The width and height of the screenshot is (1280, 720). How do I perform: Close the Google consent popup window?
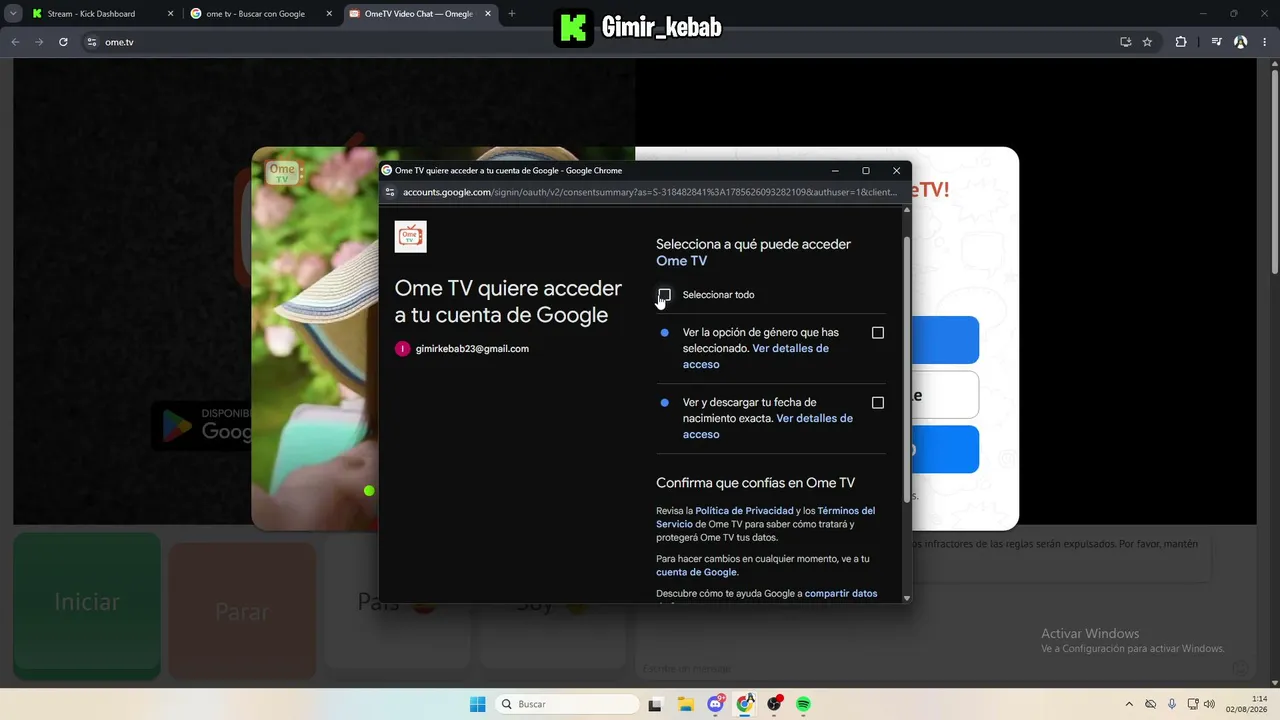tap(896, 171)
